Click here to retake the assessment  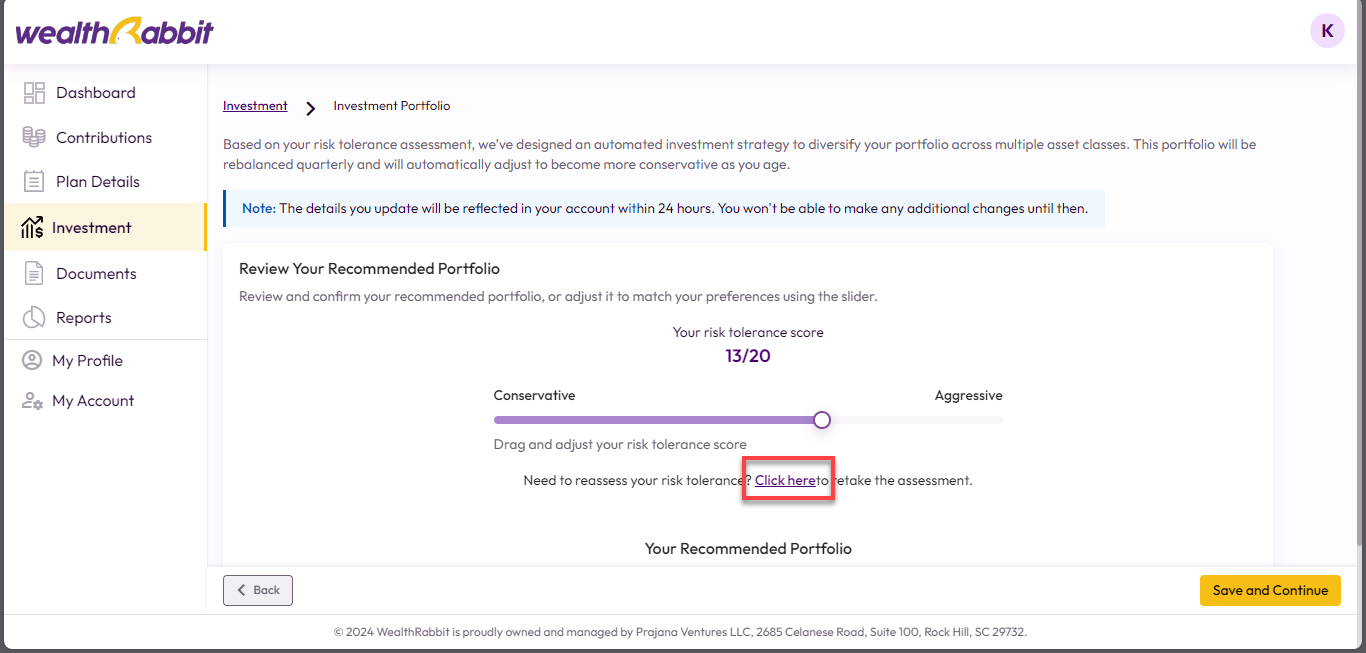point(785,481)
